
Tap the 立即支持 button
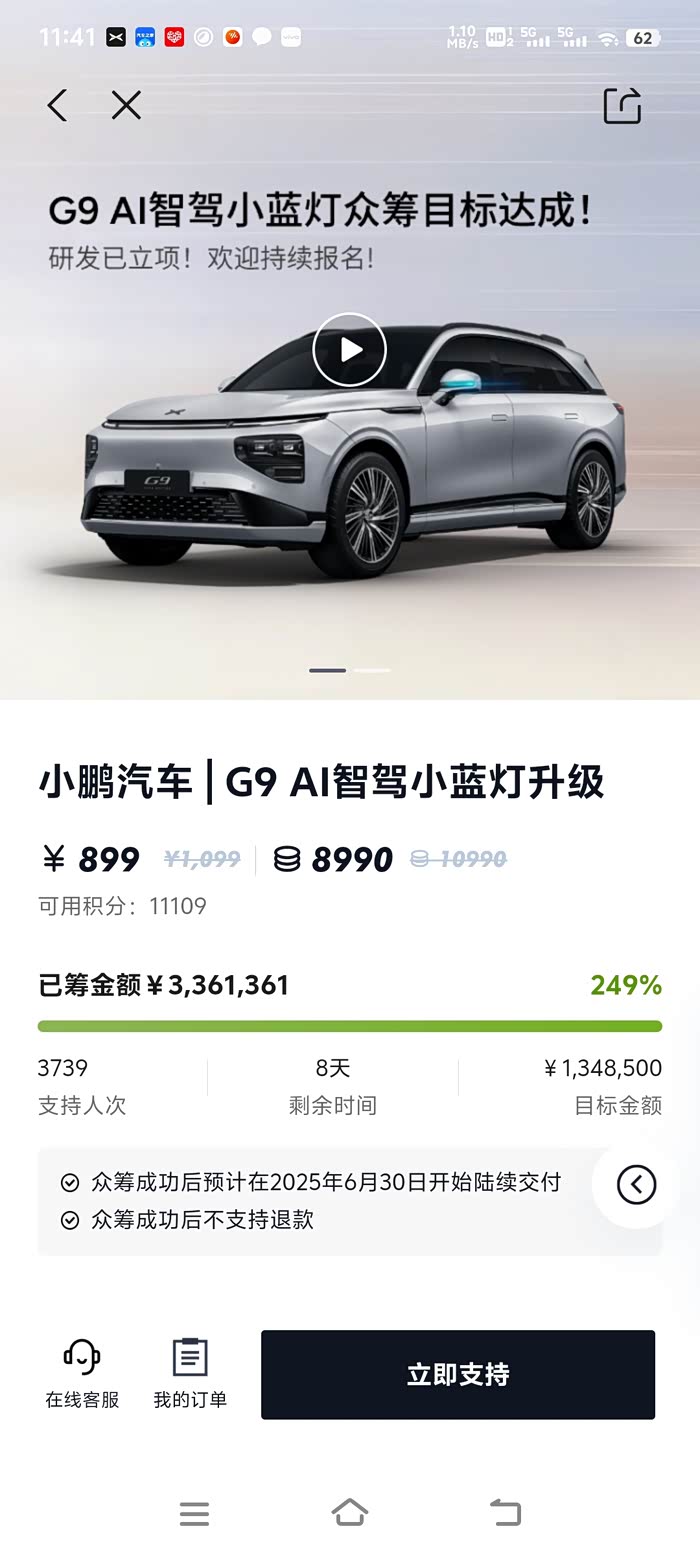point(458,1374)
